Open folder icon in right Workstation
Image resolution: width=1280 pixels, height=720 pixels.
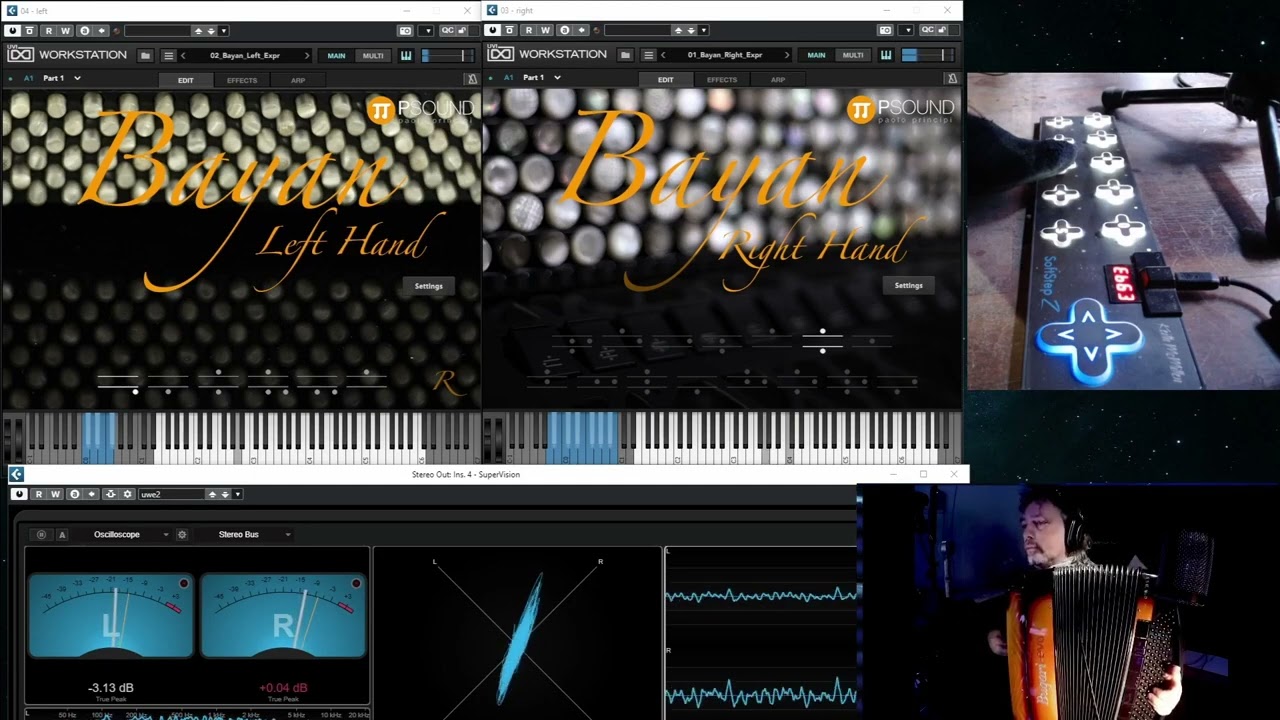tap(625, 55)
